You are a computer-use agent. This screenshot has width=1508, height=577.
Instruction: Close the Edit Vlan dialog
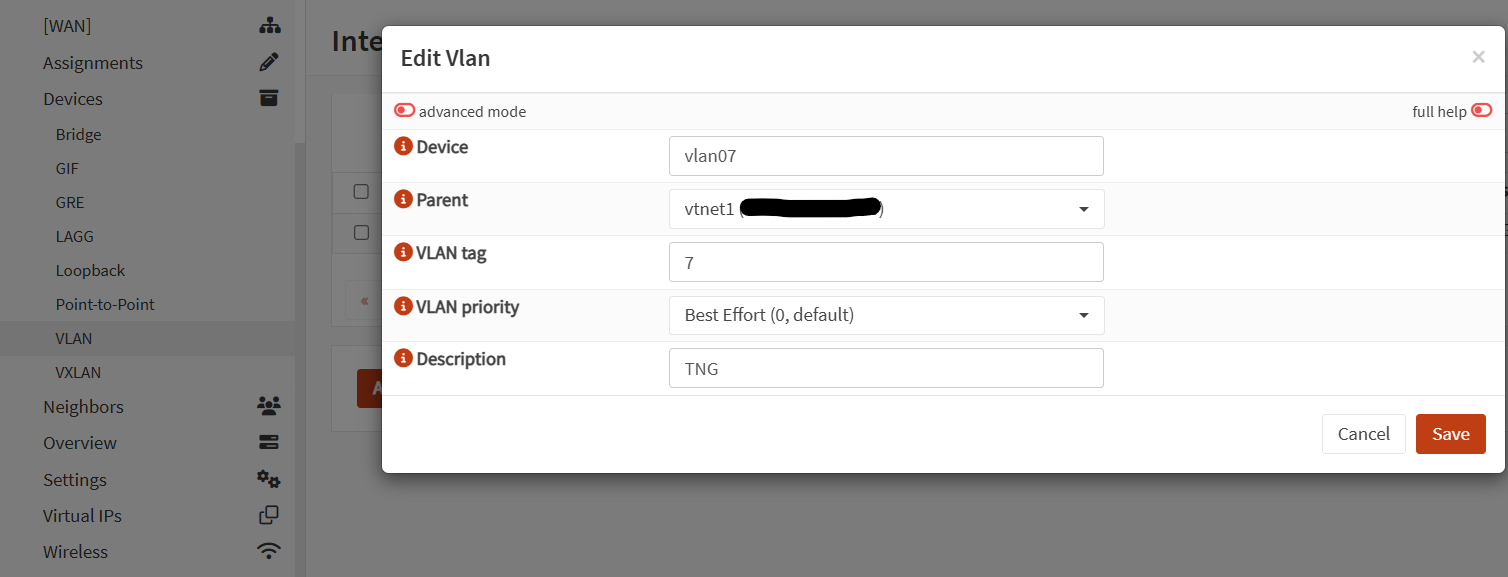coord(1478,57)
